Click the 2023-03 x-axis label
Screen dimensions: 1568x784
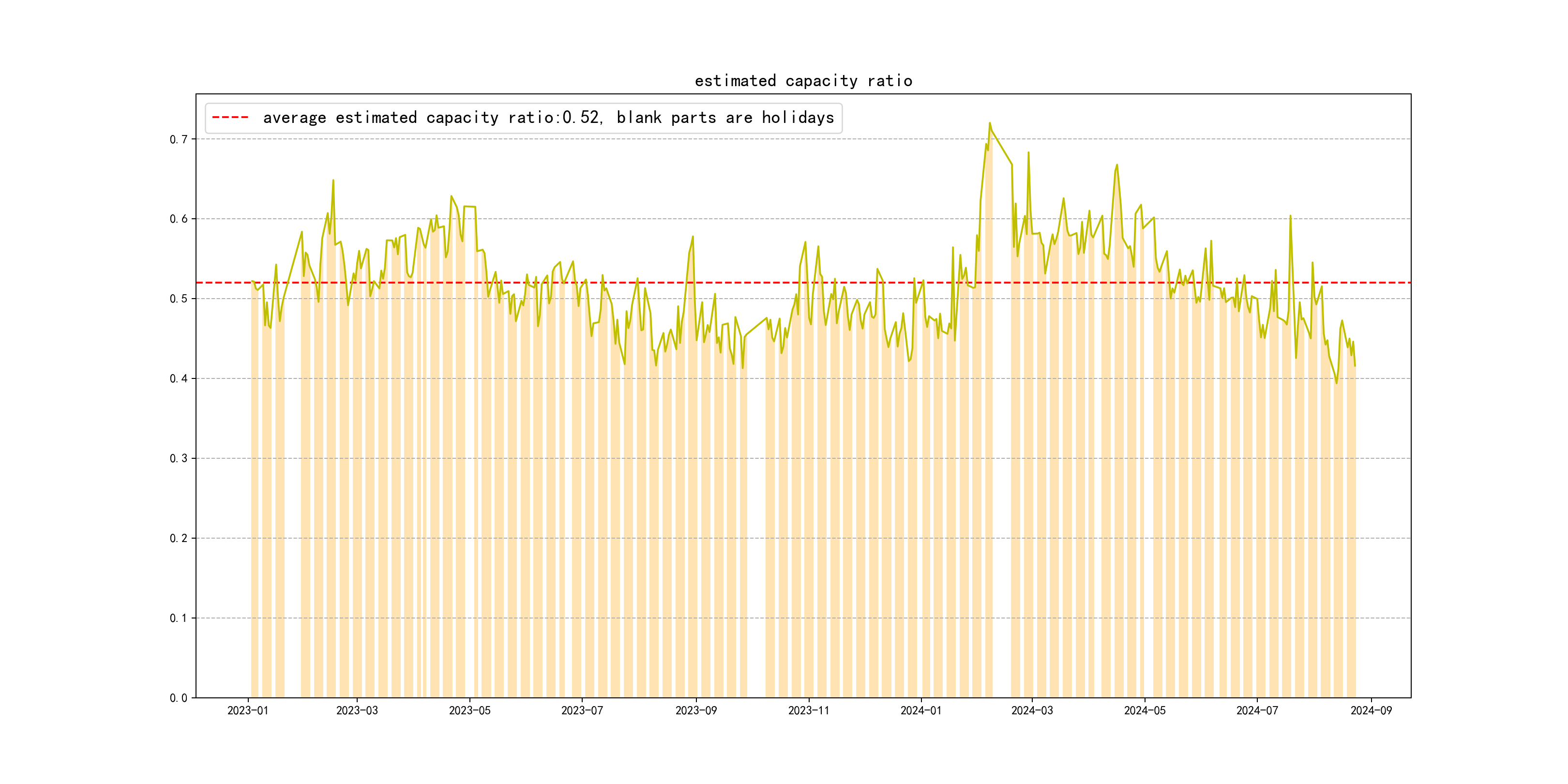click(x=357, y=710)
